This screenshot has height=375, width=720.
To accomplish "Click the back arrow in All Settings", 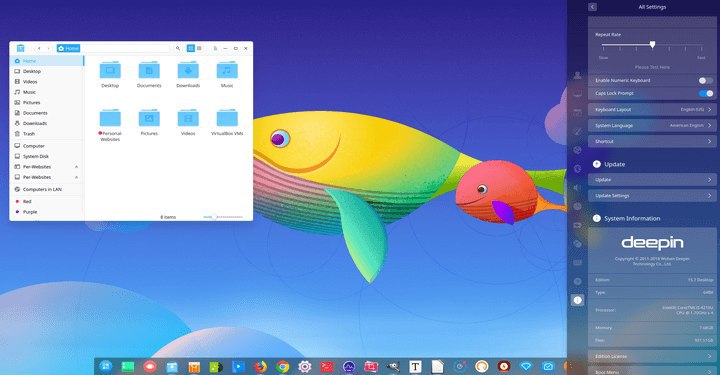I will (x=592, y=7).
